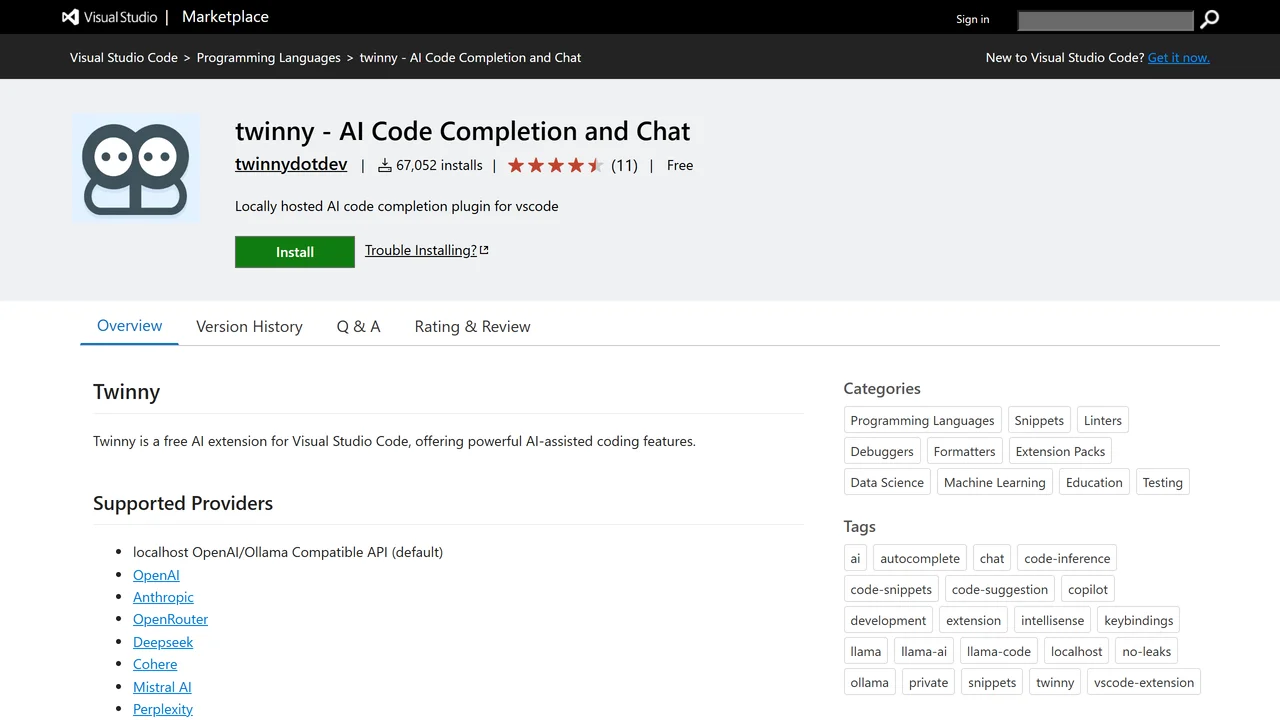Open the Cohere provider link
Screen dimensions: 1280x720
(x=155, y=664)
